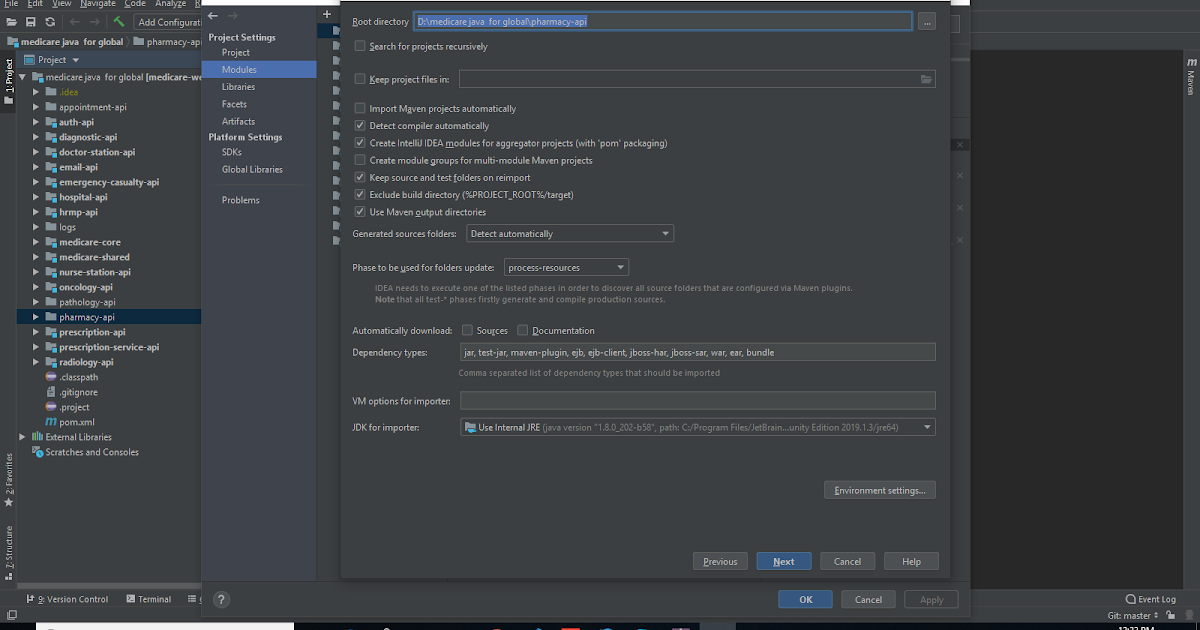Enable Import Maven projects automatically

coord(360,108)
